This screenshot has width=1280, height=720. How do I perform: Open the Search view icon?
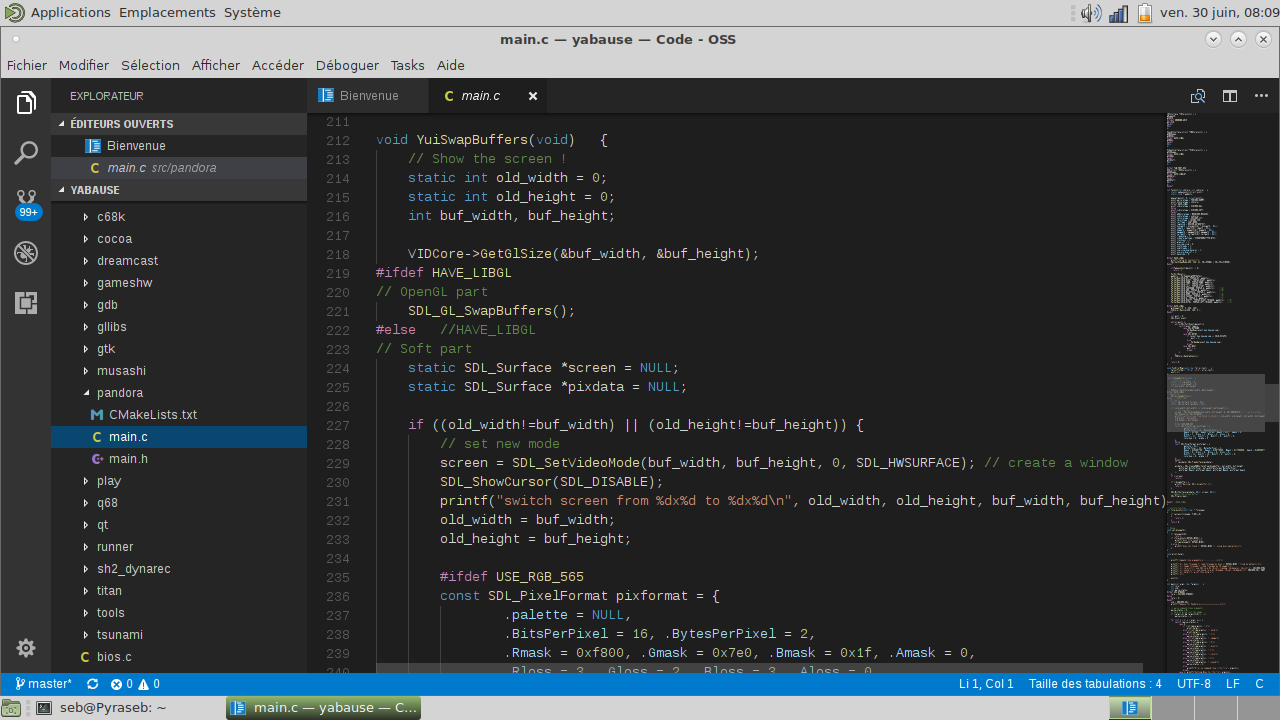pyautogui.click(x=26, y=153)
